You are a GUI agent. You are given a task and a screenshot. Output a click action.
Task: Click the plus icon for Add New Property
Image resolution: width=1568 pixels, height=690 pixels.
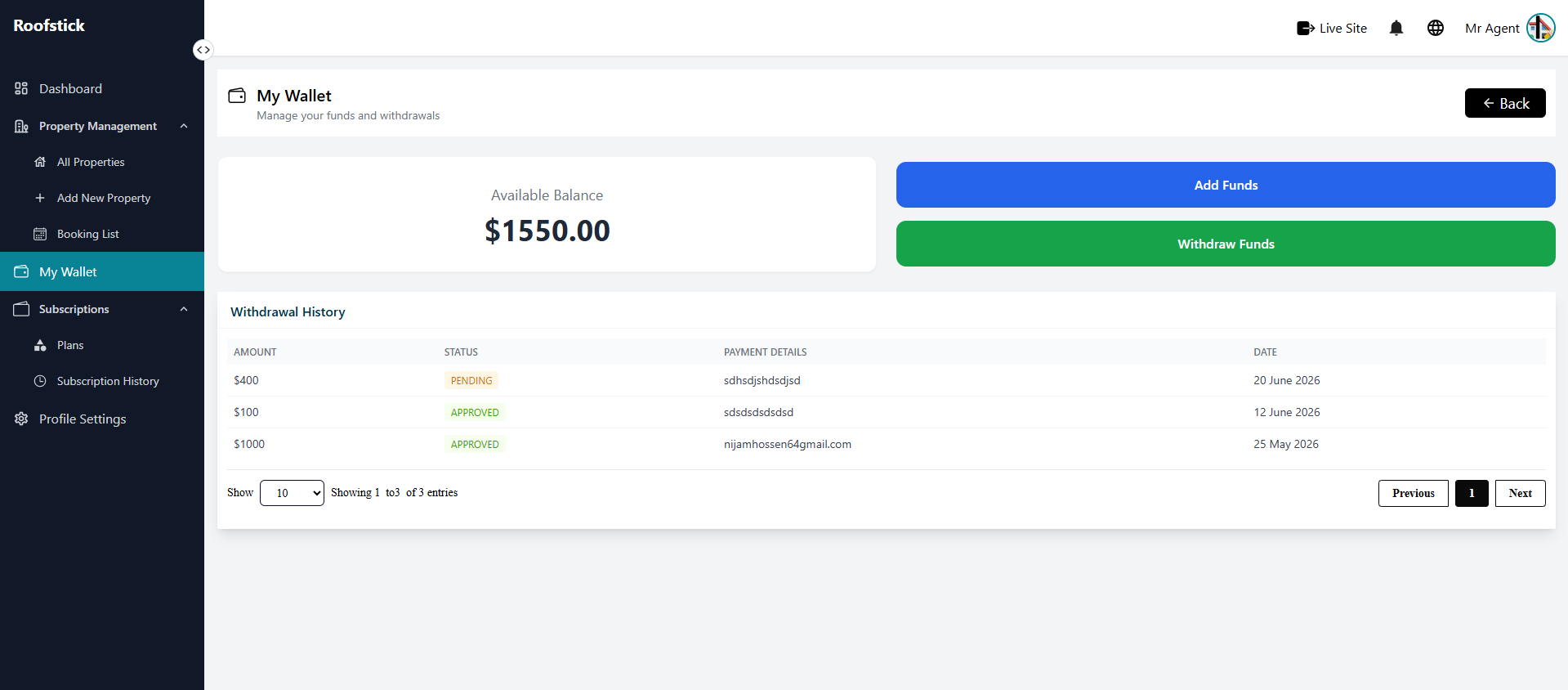tap(40, 198)
